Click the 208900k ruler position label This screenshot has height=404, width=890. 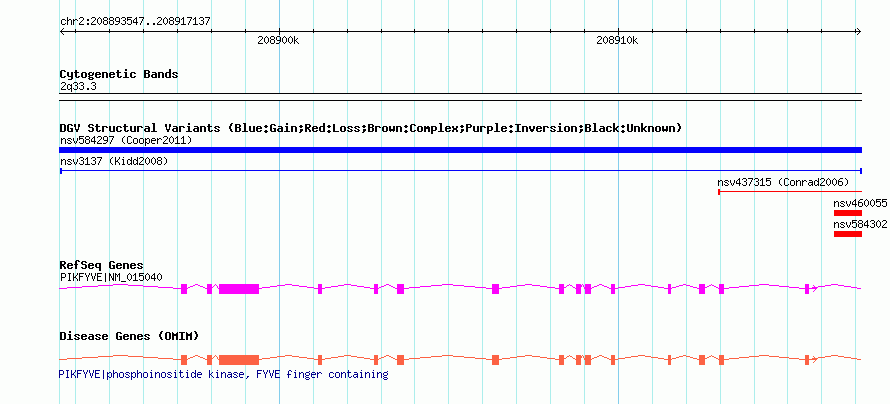tap(278, 40)
